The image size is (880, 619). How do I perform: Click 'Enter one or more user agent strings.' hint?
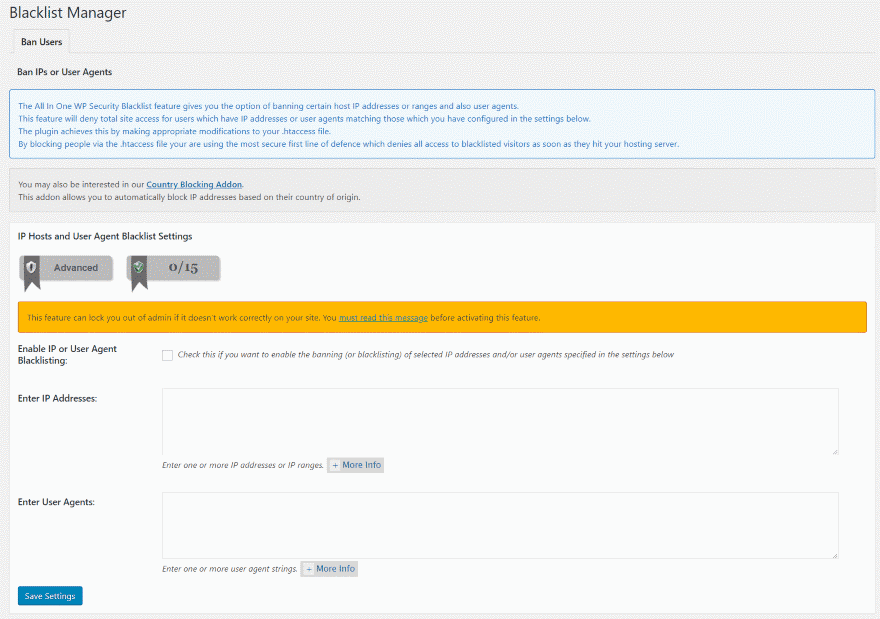click(x=230, y=569)
